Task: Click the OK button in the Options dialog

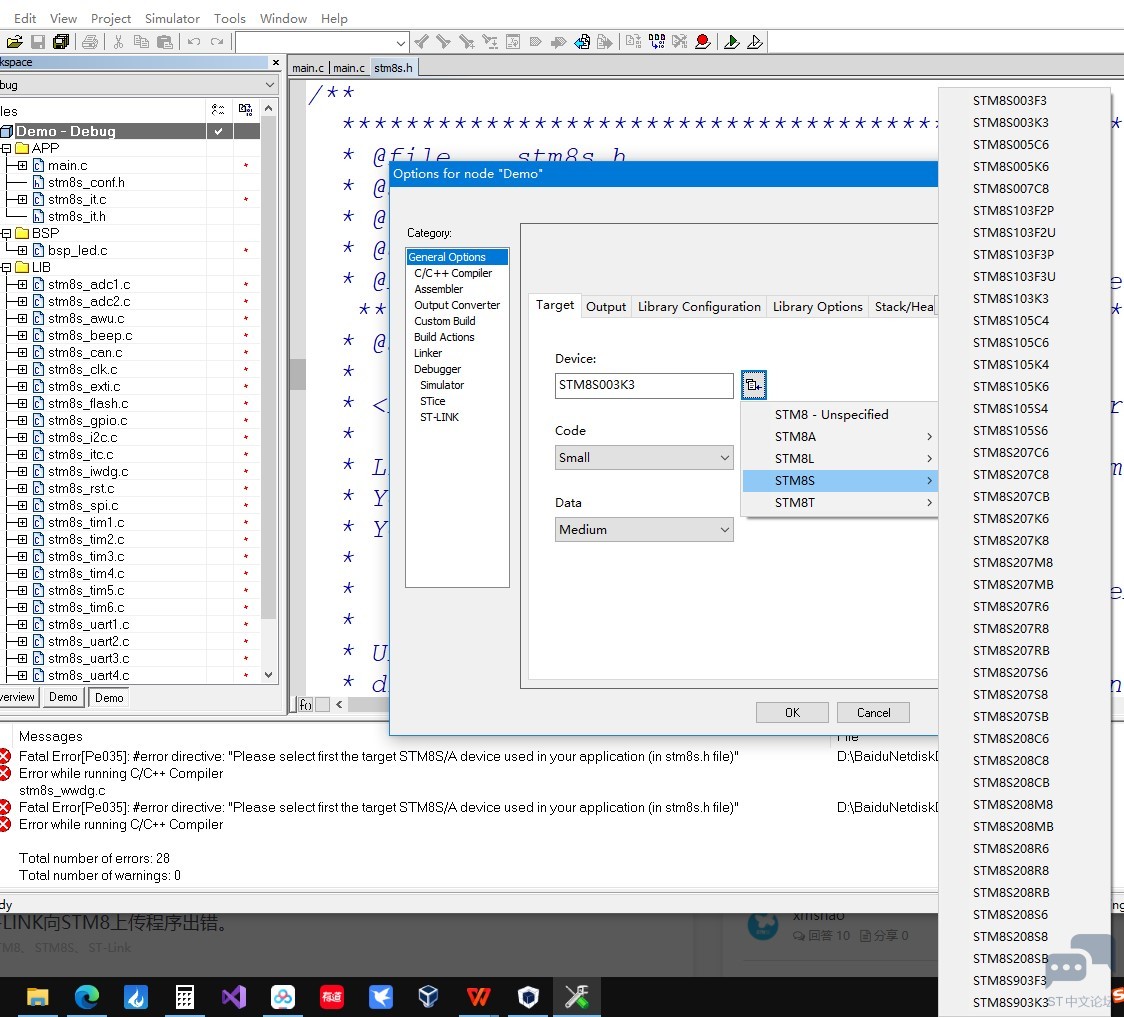Action: 792,713
